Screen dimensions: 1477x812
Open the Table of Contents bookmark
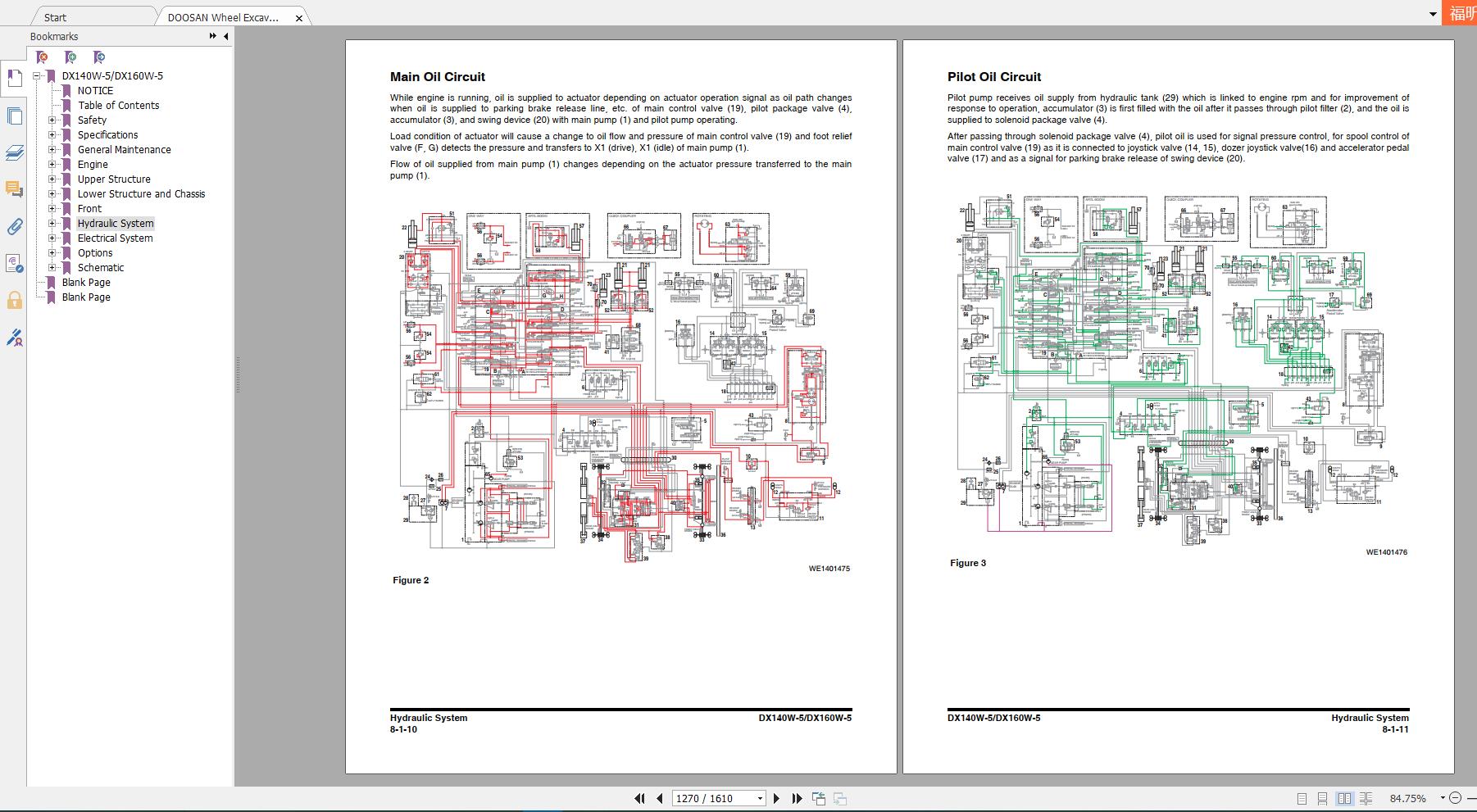(x=119, y=106)
